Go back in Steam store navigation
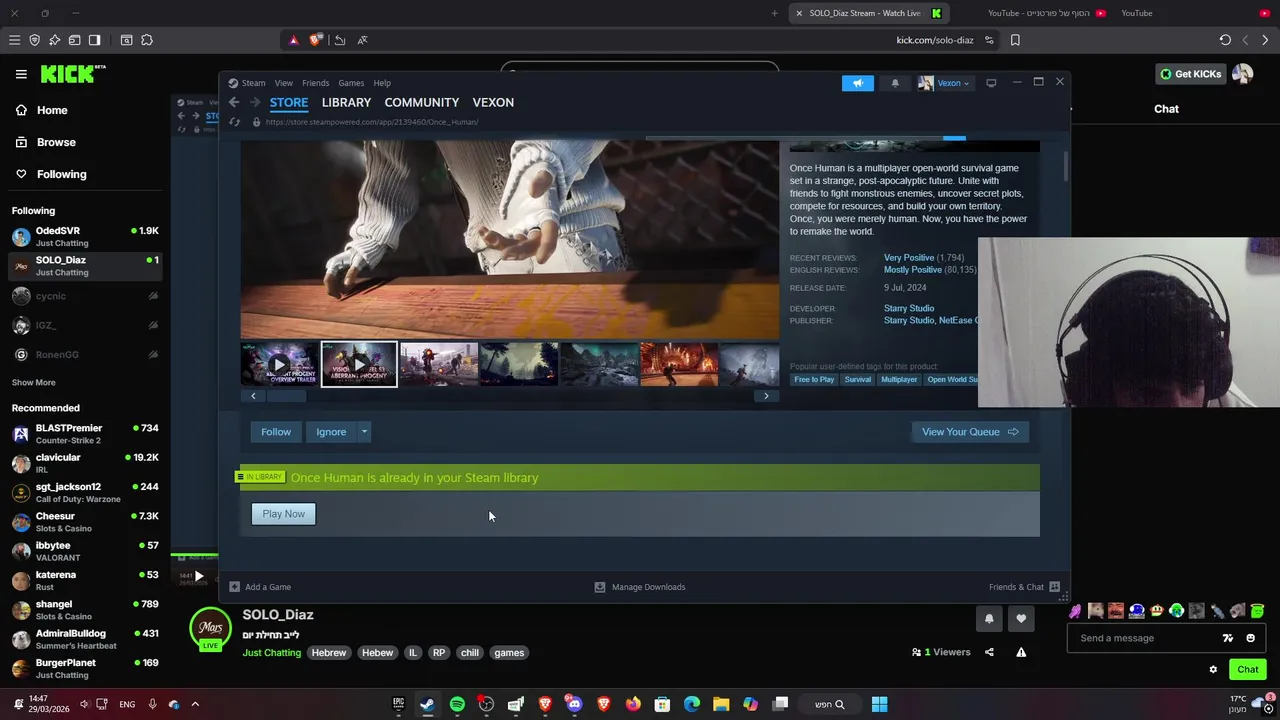This screenshot has height=720, width=1280. point(233,102)
